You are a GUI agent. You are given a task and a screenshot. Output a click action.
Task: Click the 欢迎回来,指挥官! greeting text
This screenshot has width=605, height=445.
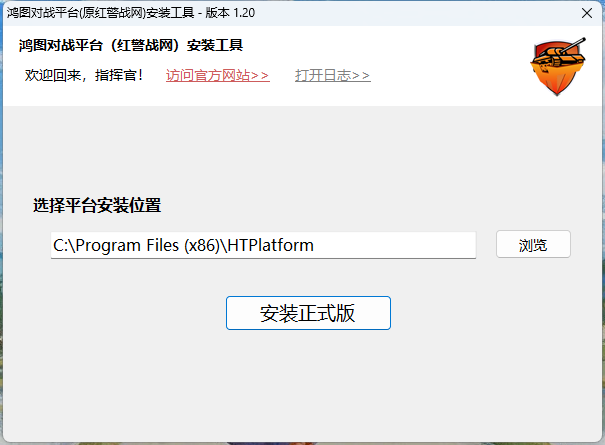pyautogui.click(x=84, y=75)
